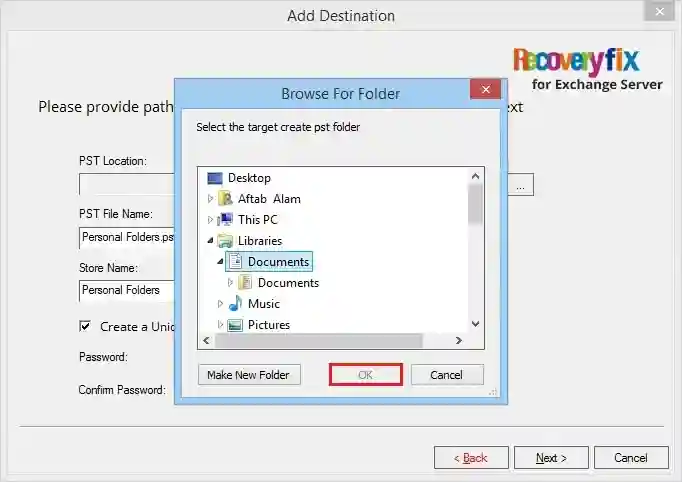Expand the nested Documents folder node
682x482 pixels.
tap(230, 282)
